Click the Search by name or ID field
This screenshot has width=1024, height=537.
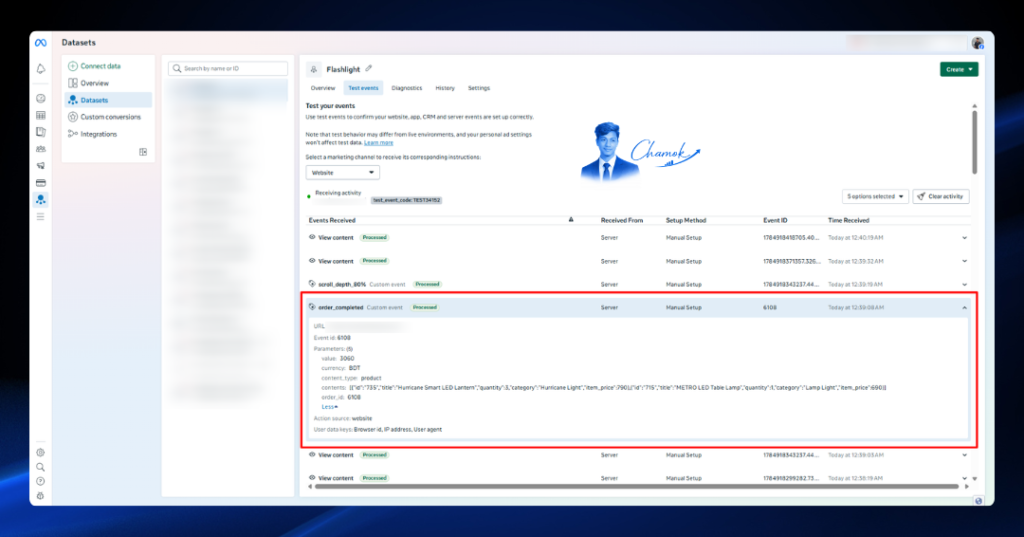click(228, 69)
